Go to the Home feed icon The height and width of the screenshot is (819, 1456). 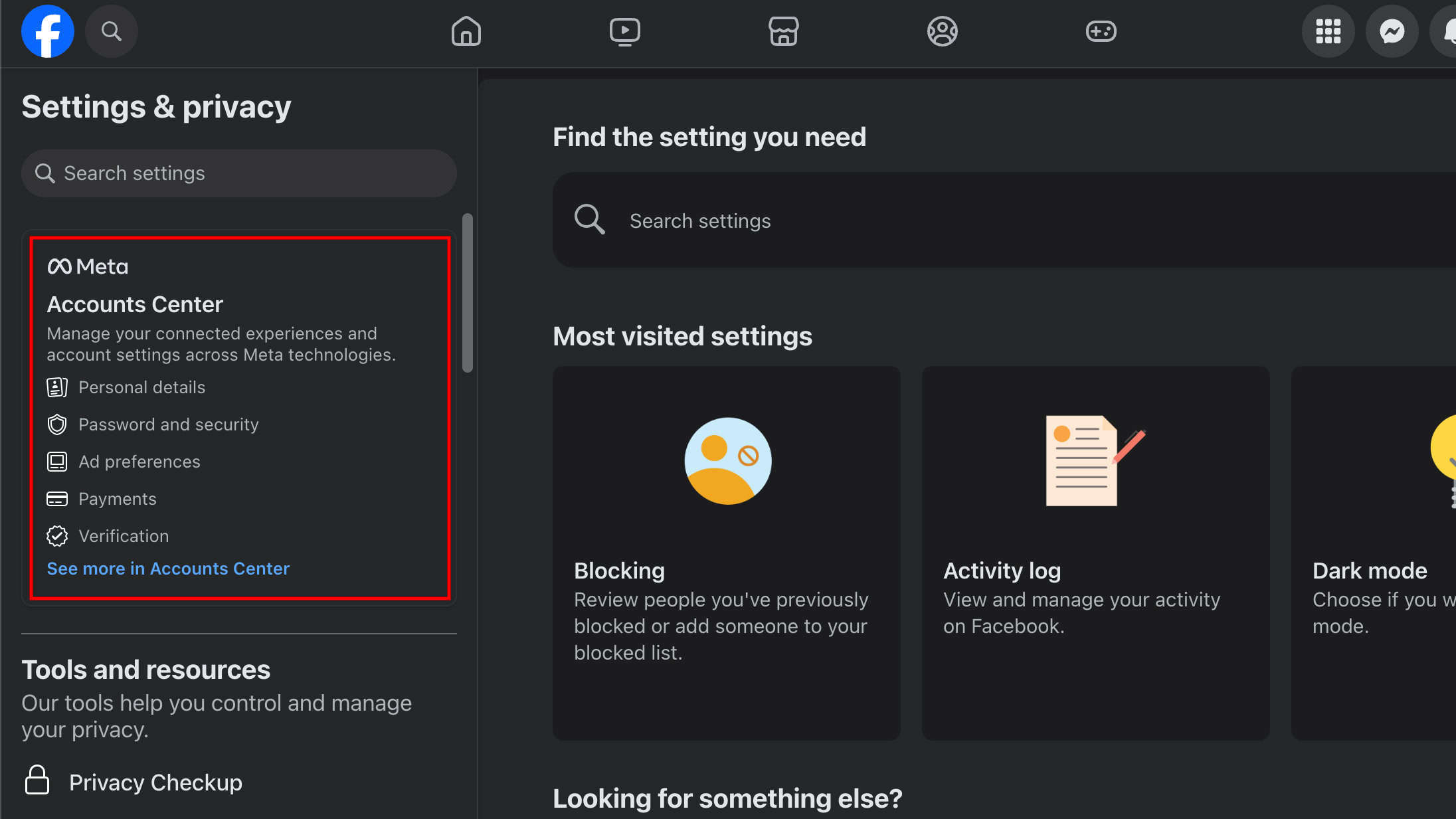point(466,31)
